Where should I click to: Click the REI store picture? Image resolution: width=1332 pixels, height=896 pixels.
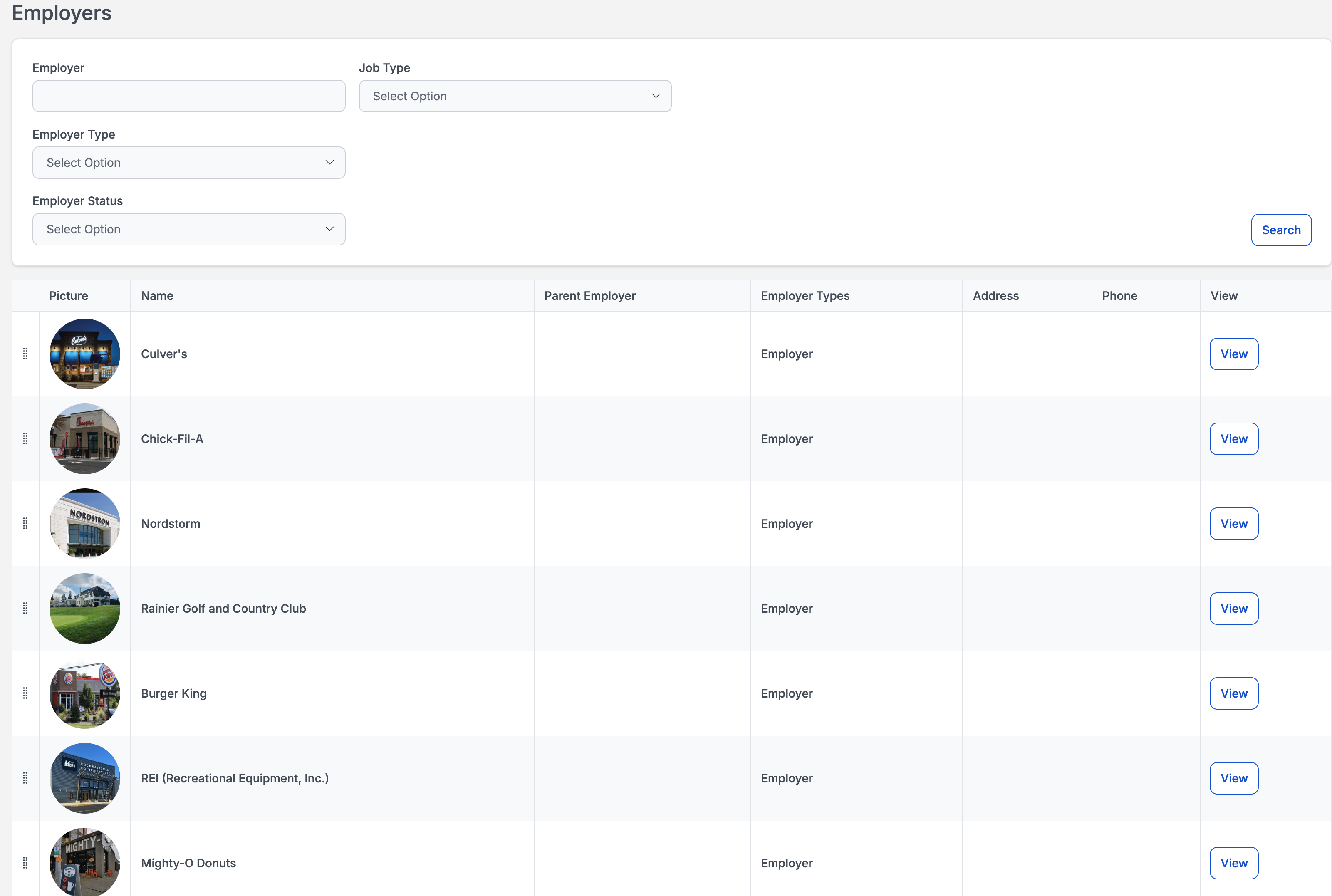(84, 778)
